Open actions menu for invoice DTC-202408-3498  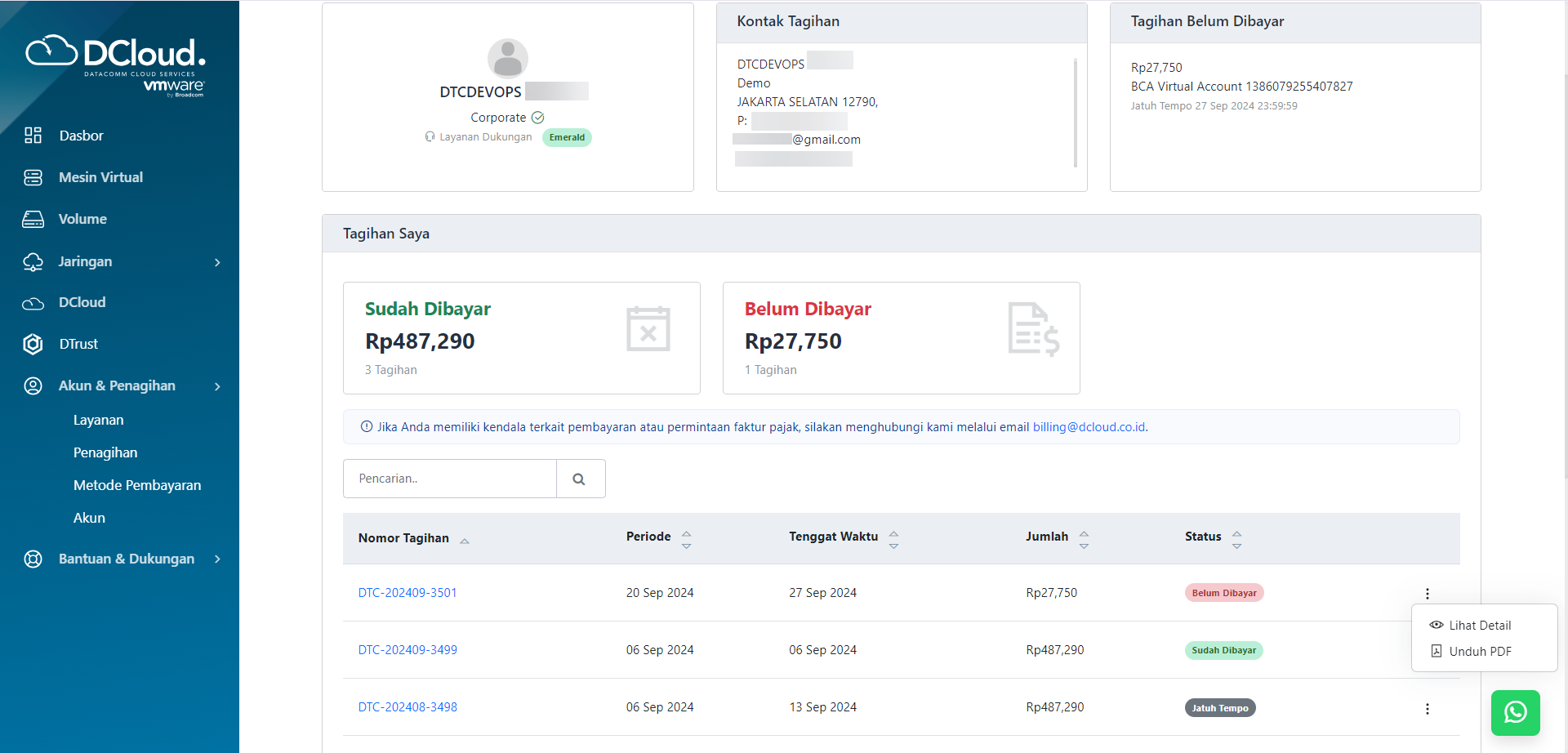pyautogui.click(x=1427, y=709)
